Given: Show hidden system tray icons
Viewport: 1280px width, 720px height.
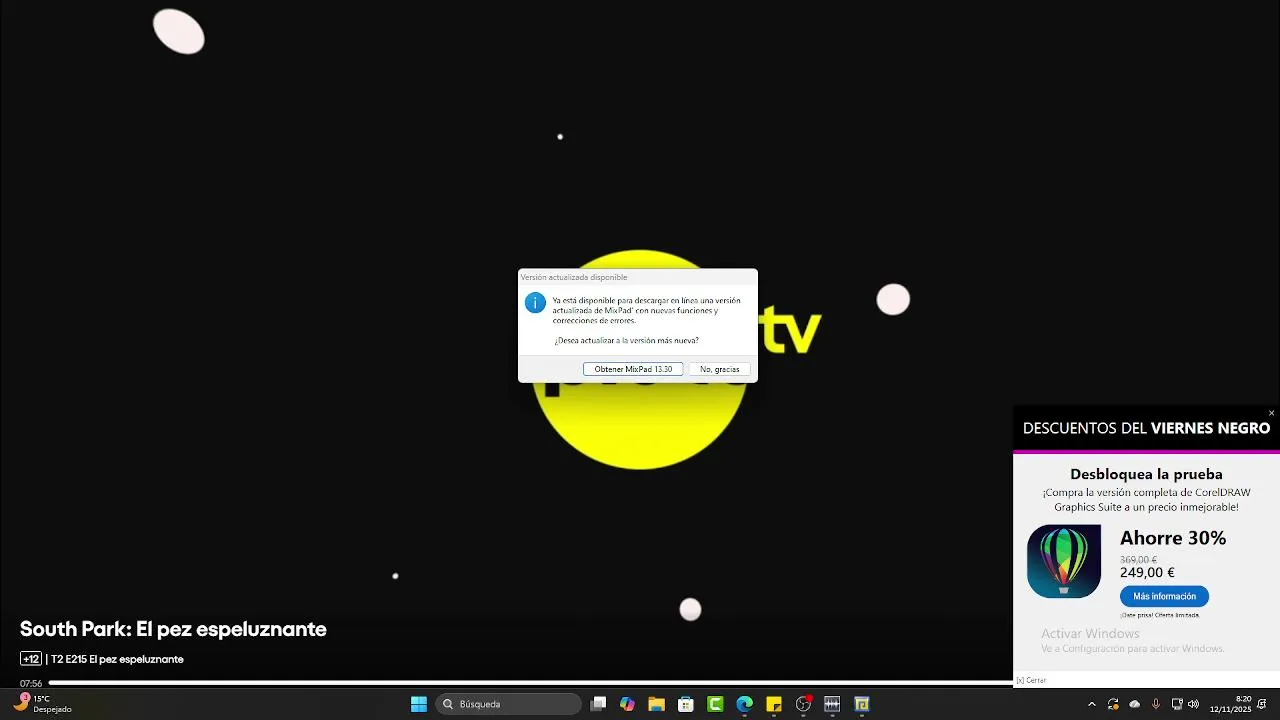Looking at the screenshot, I should click(1091, 704).
